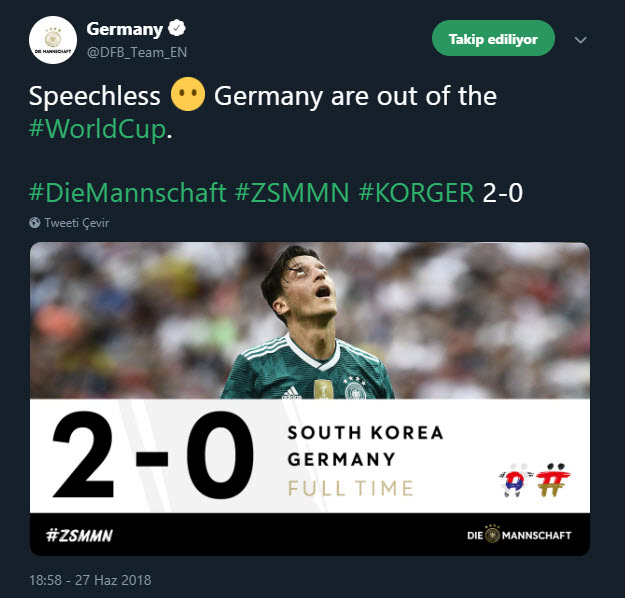This screenshot has height=598, width=625.
Task: Click the South Korea flag emblem in image
Action: [x=511, y=478]
